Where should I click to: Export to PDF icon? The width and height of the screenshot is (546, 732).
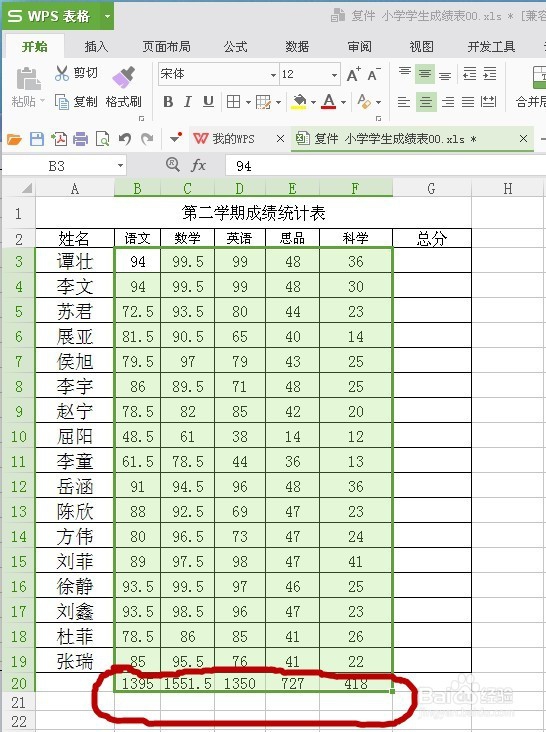(59, 139)
